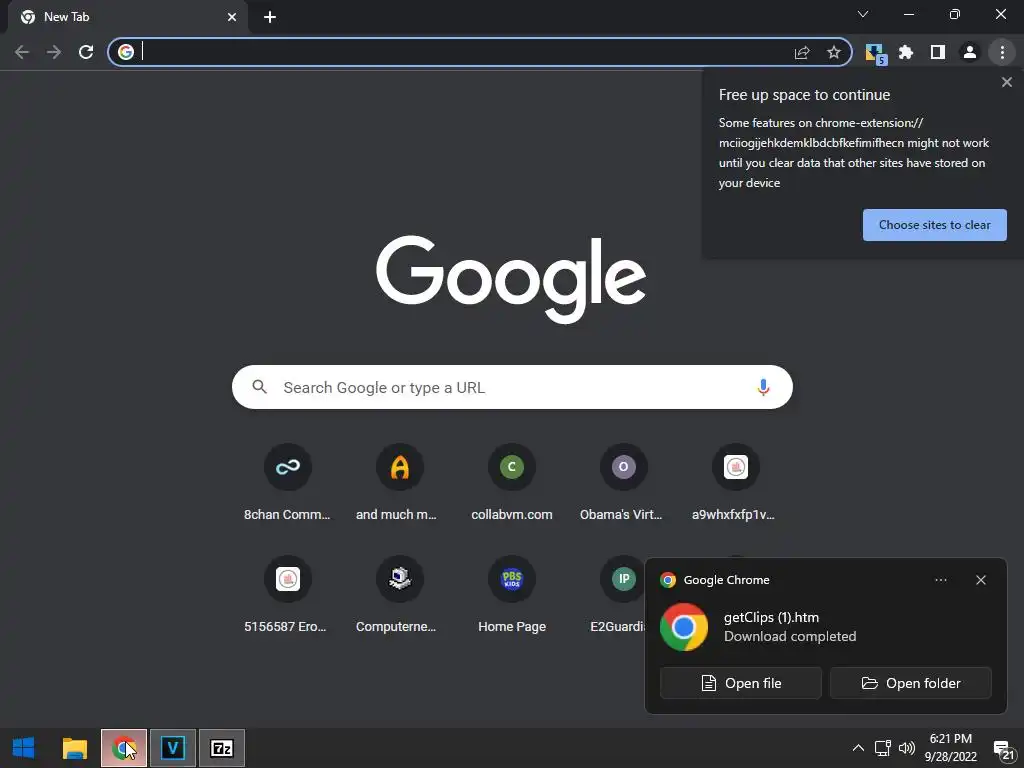1024x768 pixels.
Task: Open the Action Center notifications icon
Action: coord(1004,750)
